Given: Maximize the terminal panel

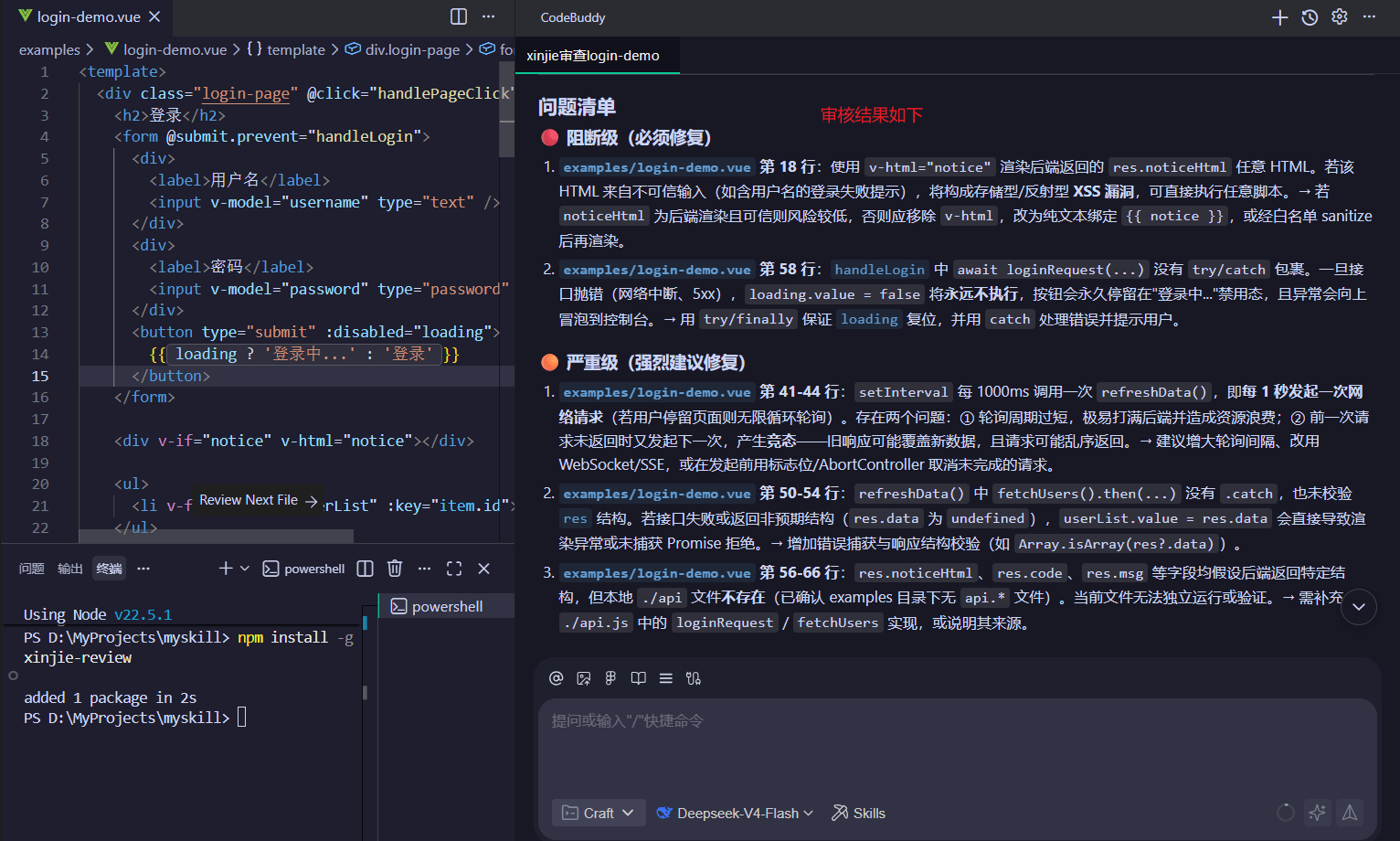Looking at the screenshot, I should point(454,569).
